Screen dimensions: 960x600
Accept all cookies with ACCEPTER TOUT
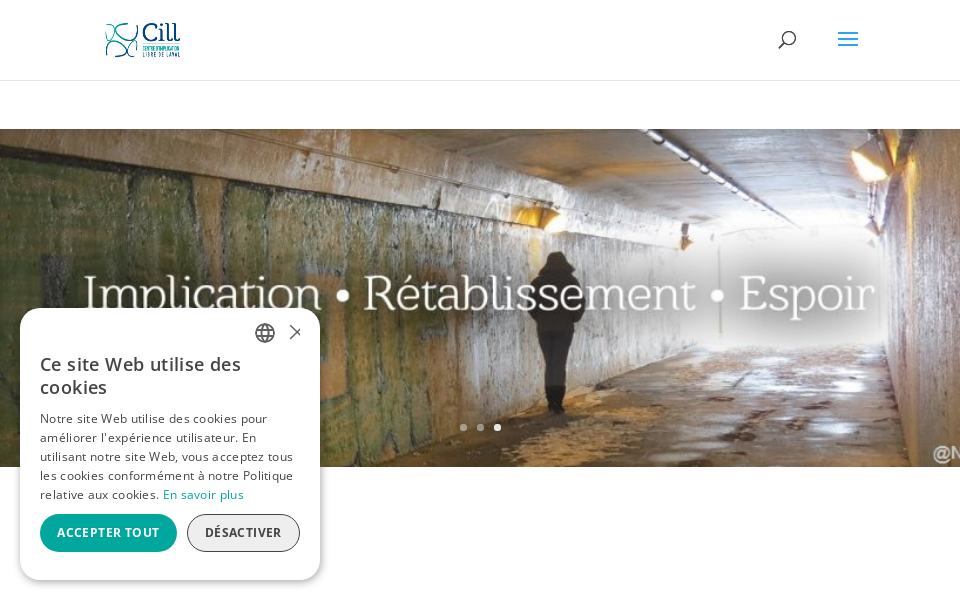108,533
